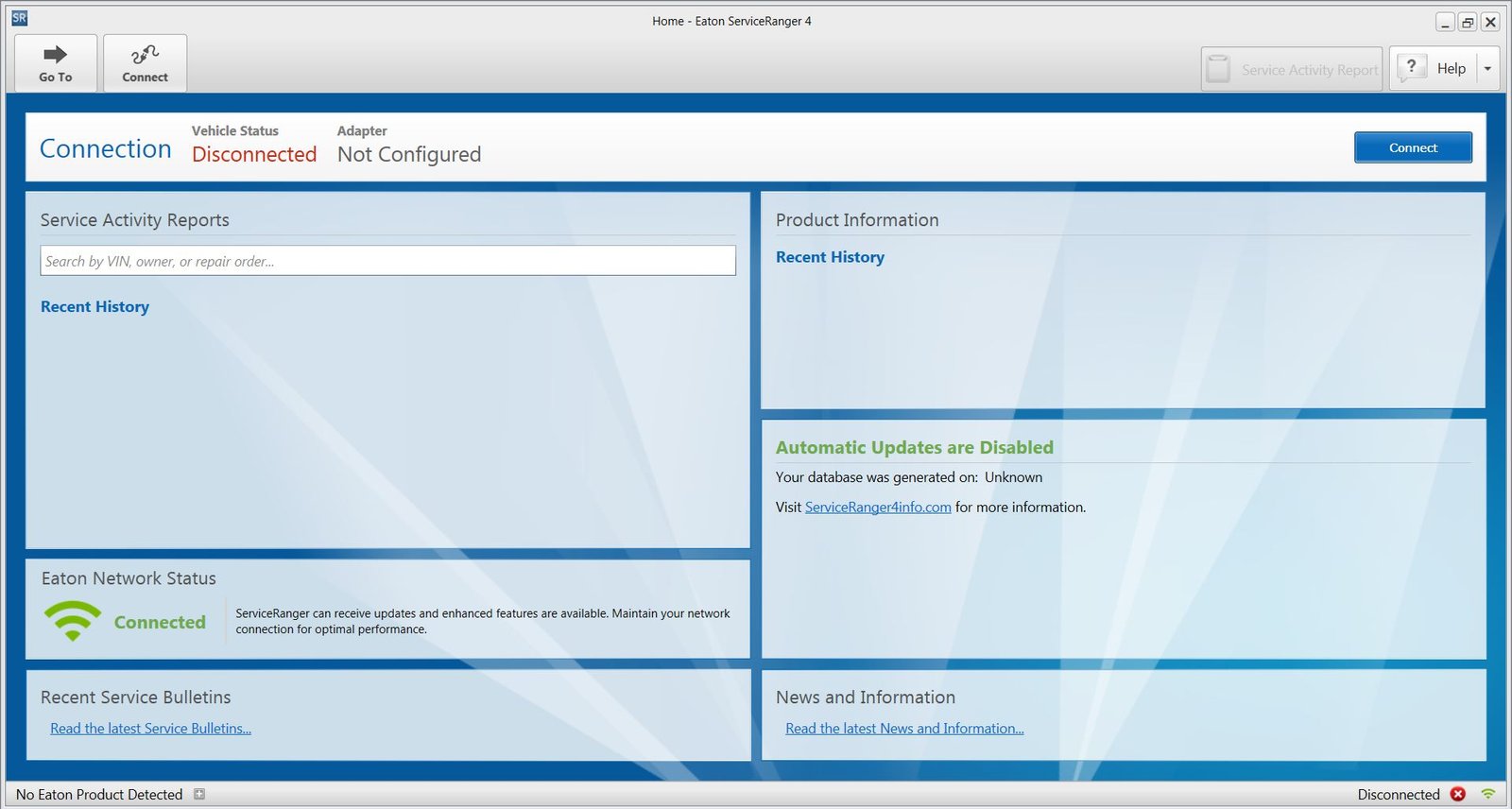The height and width of the screenshot is (809, 1512).
Task: Click the Service Activity Reports heading
Action: pos(135,220)
